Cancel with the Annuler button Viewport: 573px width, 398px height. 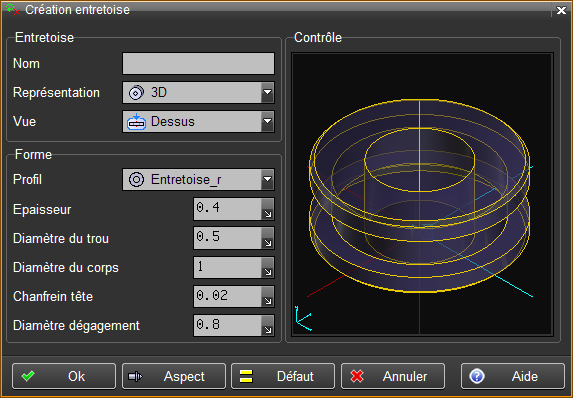pos(393,376)
